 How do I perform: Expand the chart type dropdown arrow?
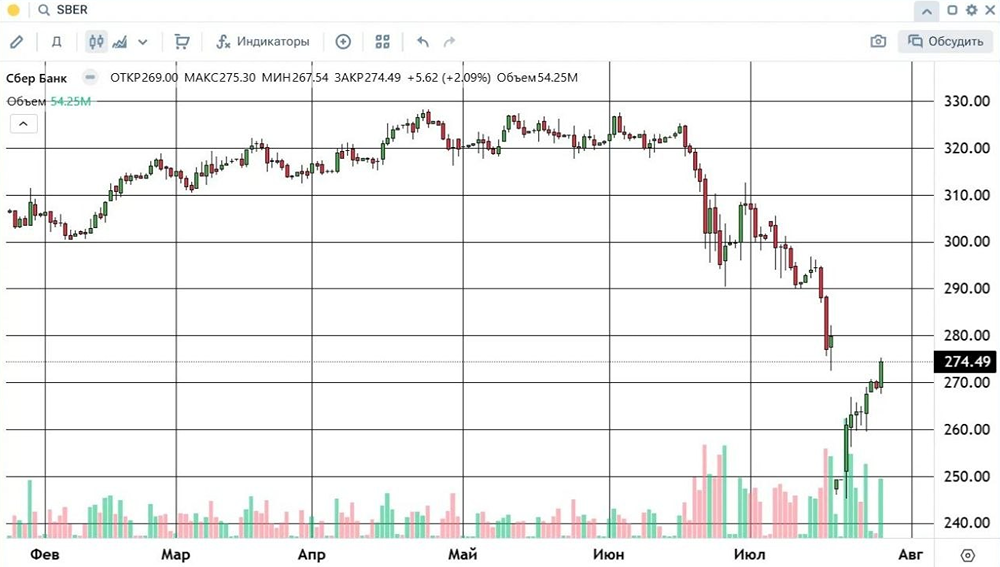click(x=143, y=42)
